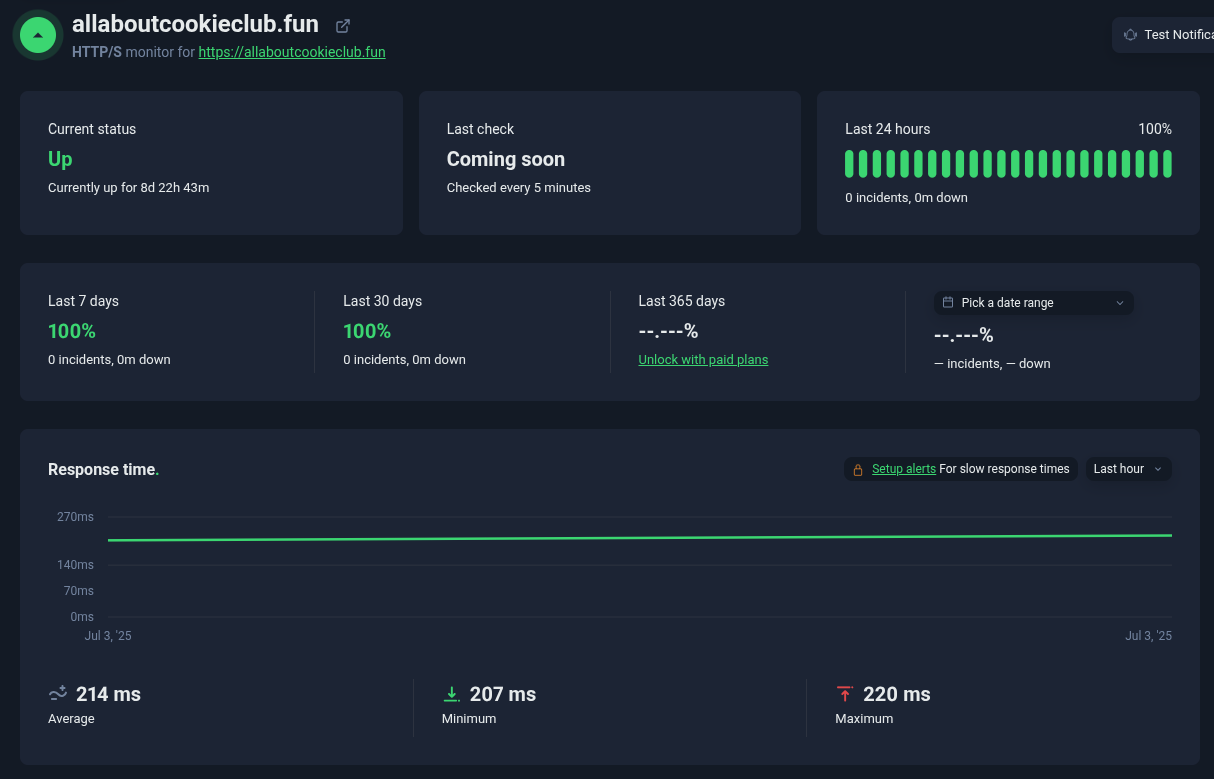The height and width of the screenshot is (779, 1214).
Task: Click the Test Notification bell icon
Action: [1130, 35]
